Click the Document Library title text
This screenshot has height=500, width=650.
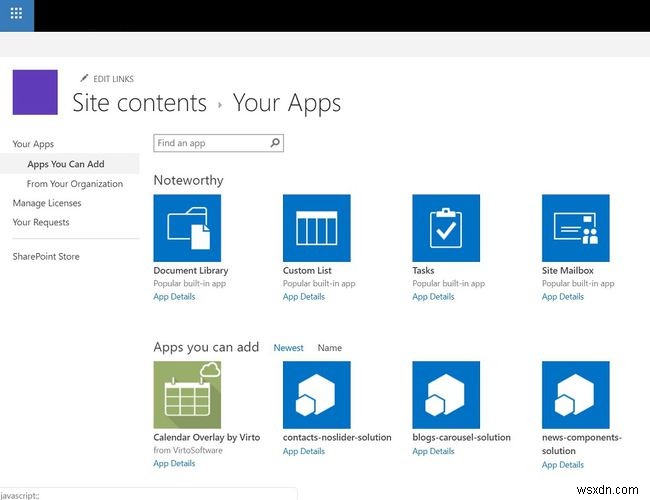pyautogui.click(x=191, y=270)
